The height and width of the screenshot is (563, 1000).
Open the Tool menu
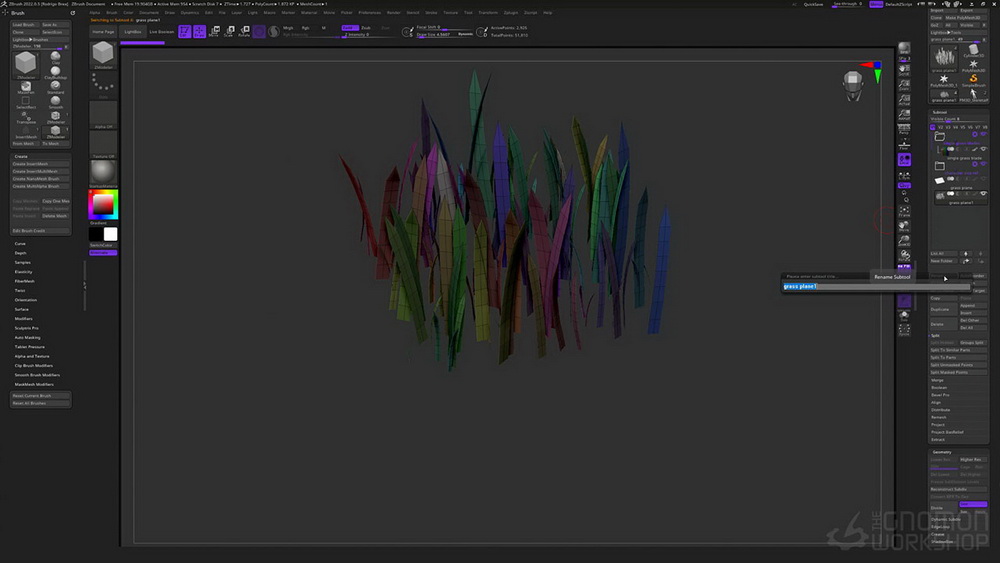(x=468, y=12)
